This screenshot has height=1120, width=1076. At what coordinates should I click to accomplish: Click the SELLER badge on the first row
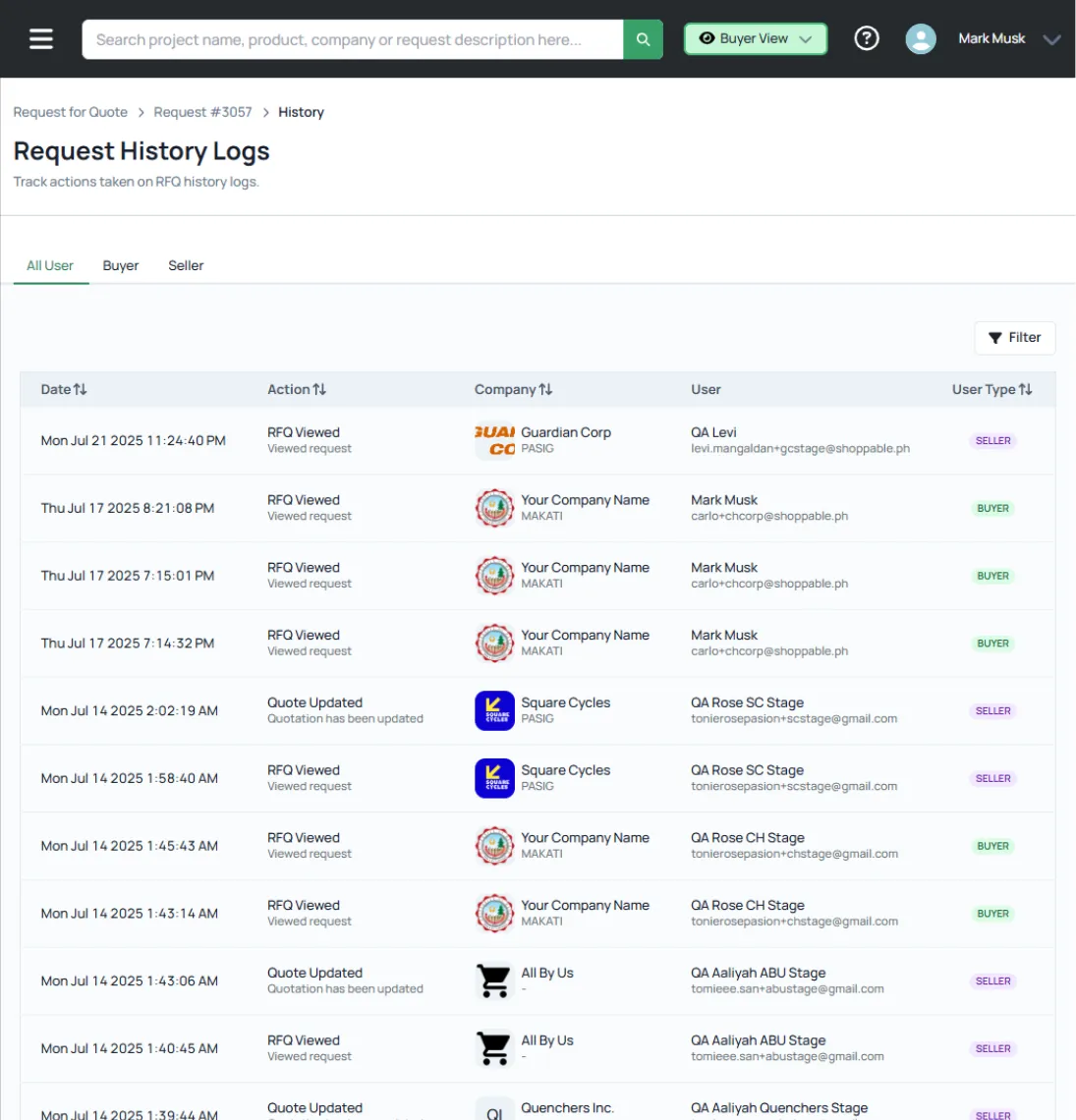tap(993, 440)
